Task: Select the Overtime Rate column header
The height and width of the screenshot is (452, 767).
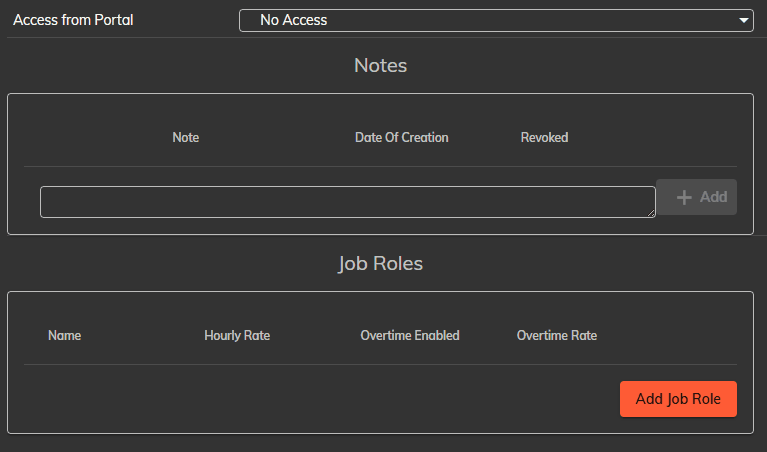Action: 556,335
